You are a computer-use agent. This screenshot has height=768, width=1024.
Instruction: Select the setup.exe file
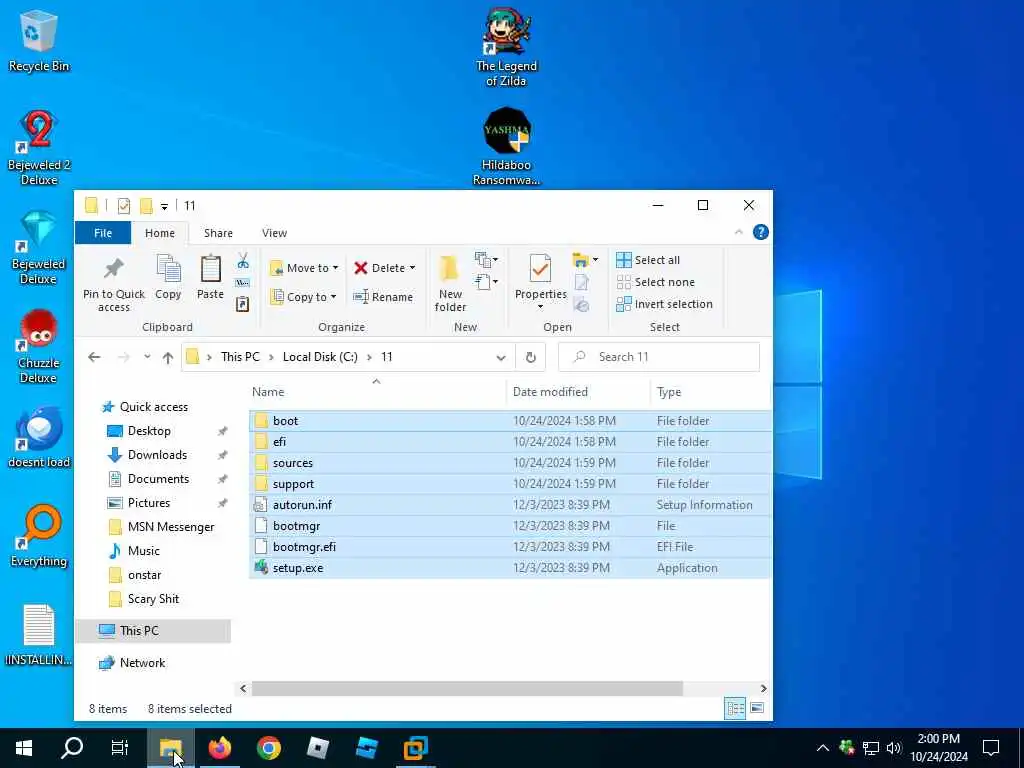click(509, 568)
